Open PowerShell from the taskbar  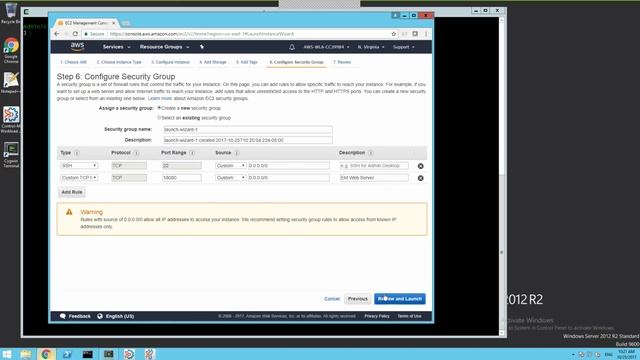(x=67, y=354)
